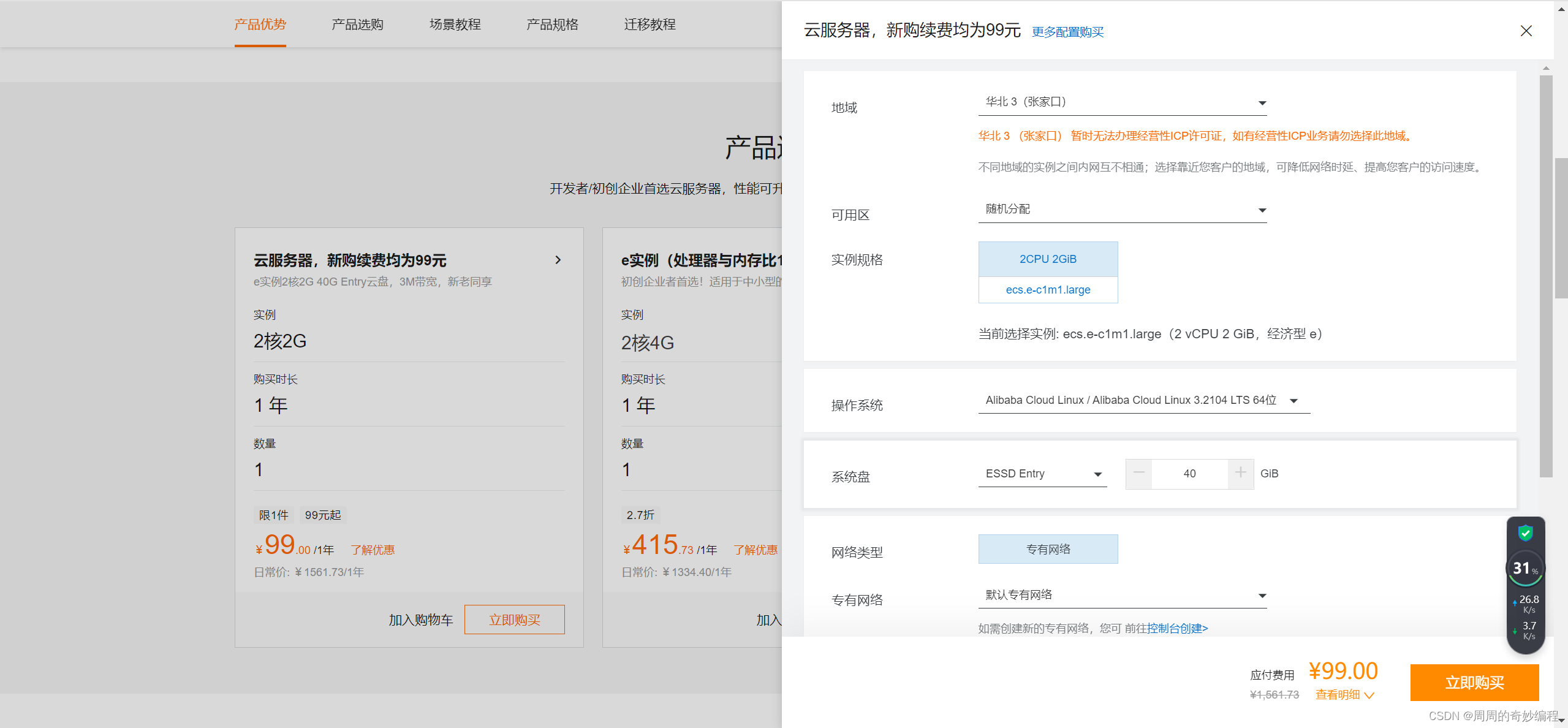Click the scrollbar up arrow in panel
This screenshot has height=728, width=1568.
pos(1546,68)
